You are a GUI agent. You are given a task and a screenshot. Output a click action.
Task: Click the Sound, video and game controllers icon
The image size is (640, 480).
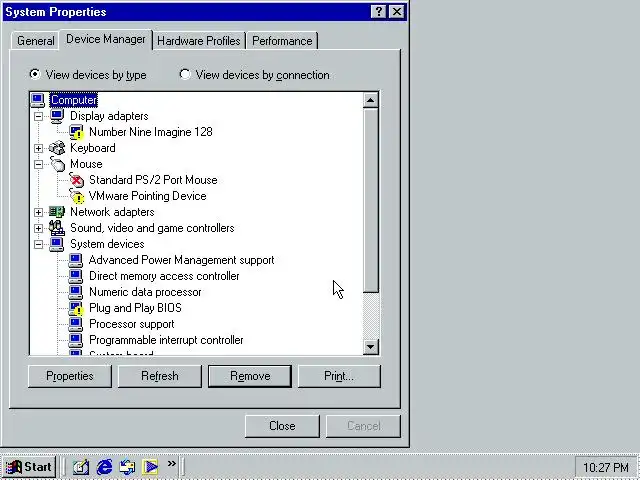coord(57,228)
